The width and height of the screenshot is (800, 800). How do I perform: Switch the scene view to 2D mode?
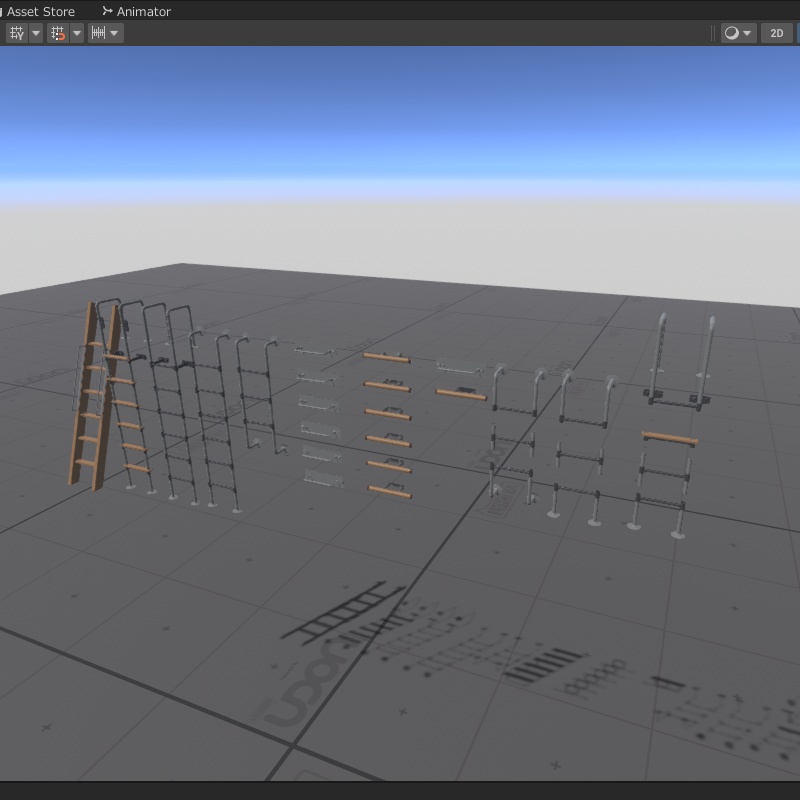coord(777,33)
